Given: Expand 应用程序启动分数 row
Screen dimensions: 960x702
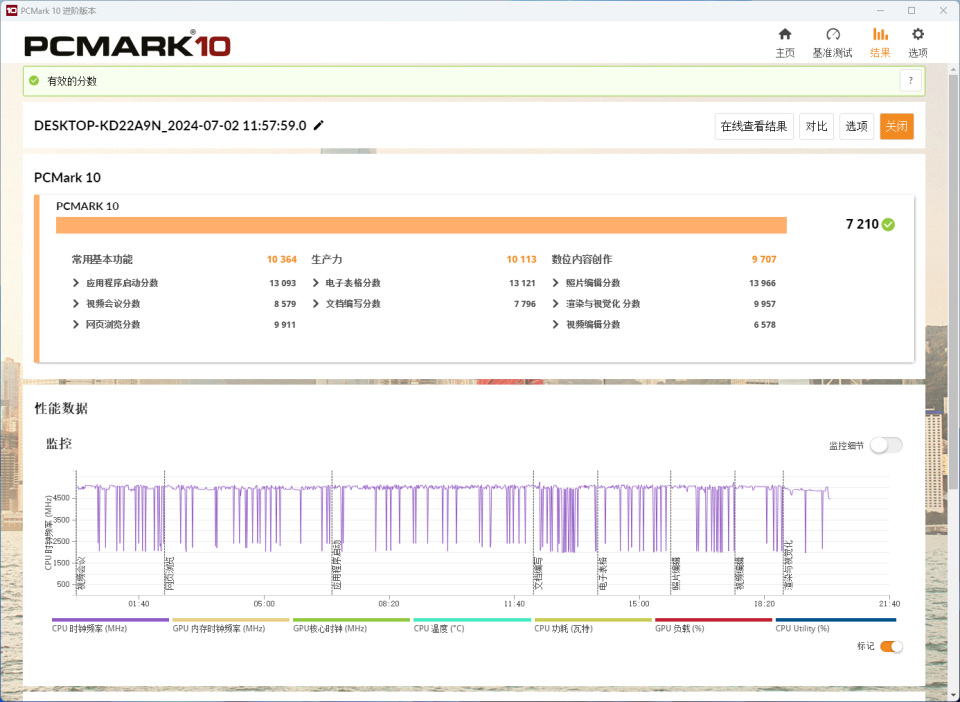Looking at the screenshot, I should click(76, 283).
